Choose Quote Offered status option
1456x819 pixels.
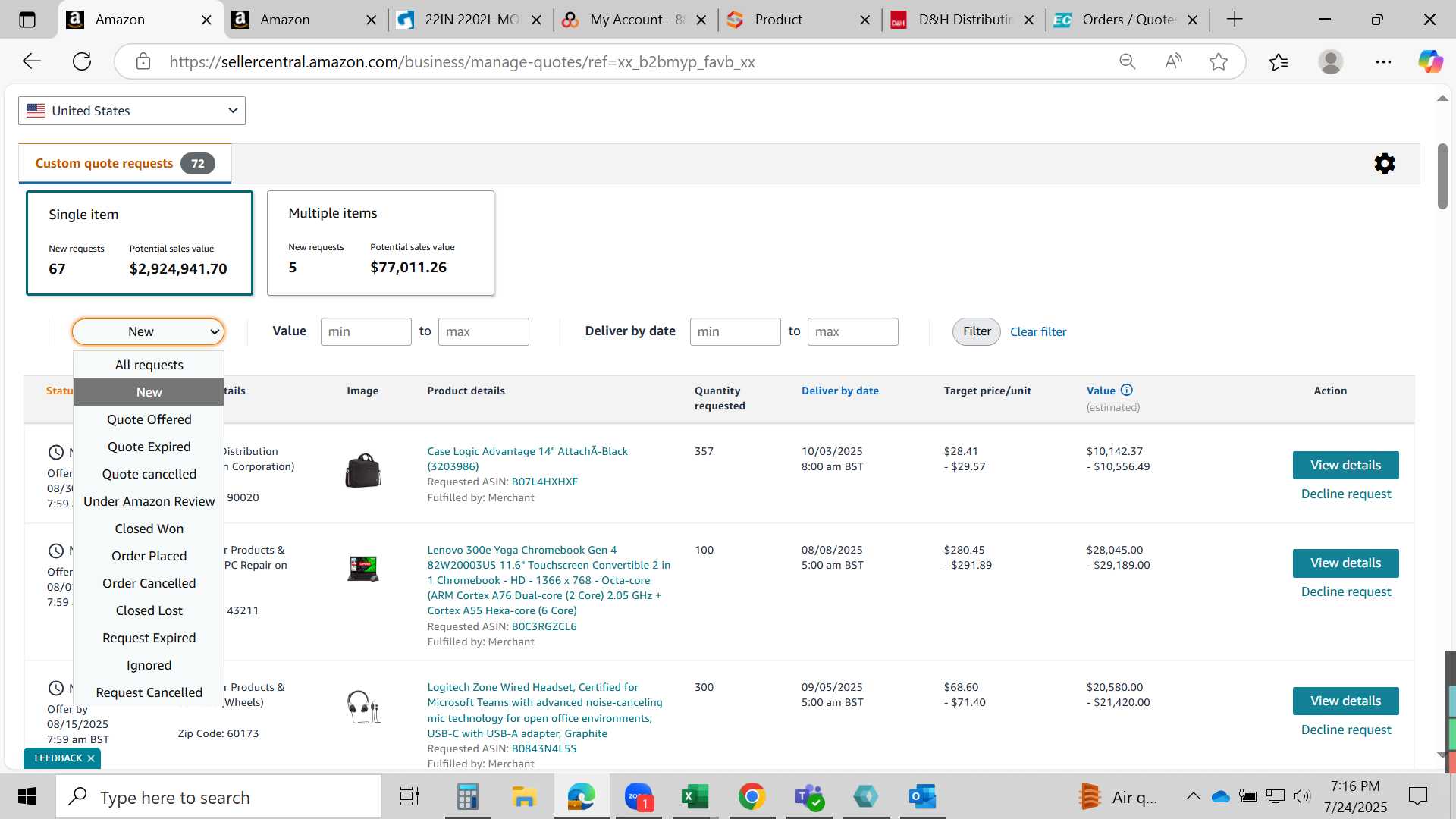tap(149, 419)
